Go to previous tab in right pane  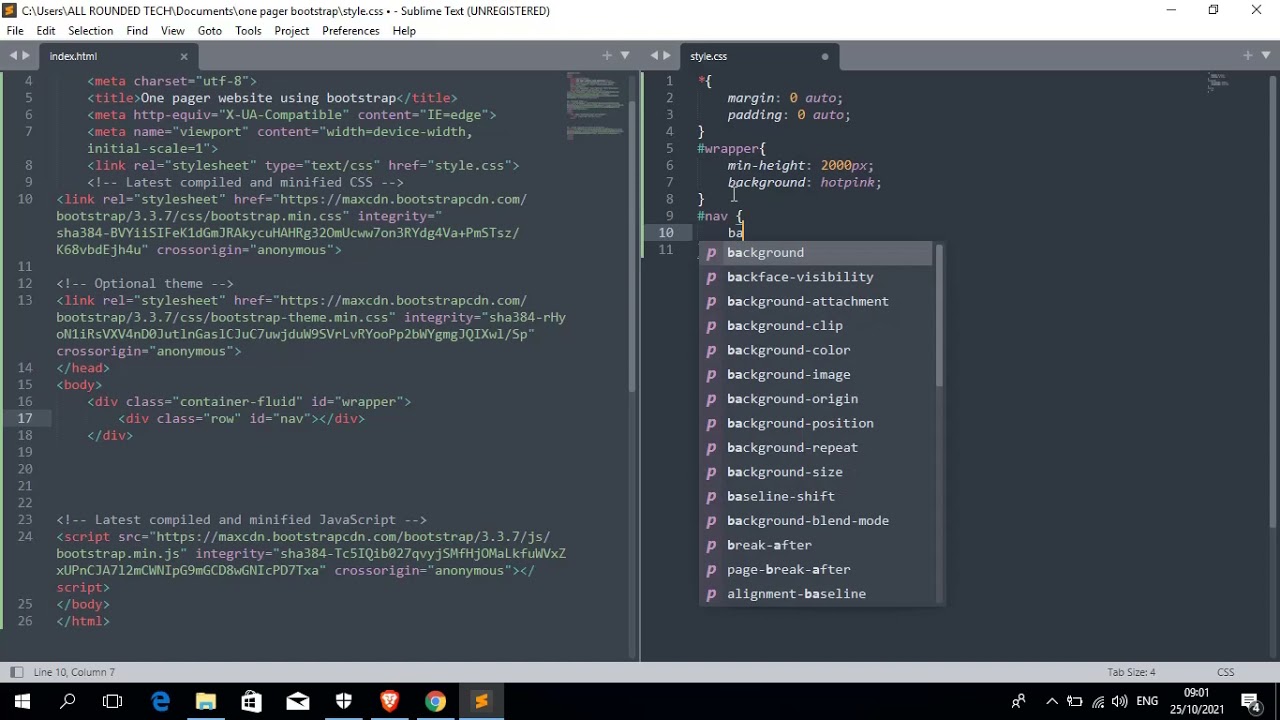click(x=654, y=56)
